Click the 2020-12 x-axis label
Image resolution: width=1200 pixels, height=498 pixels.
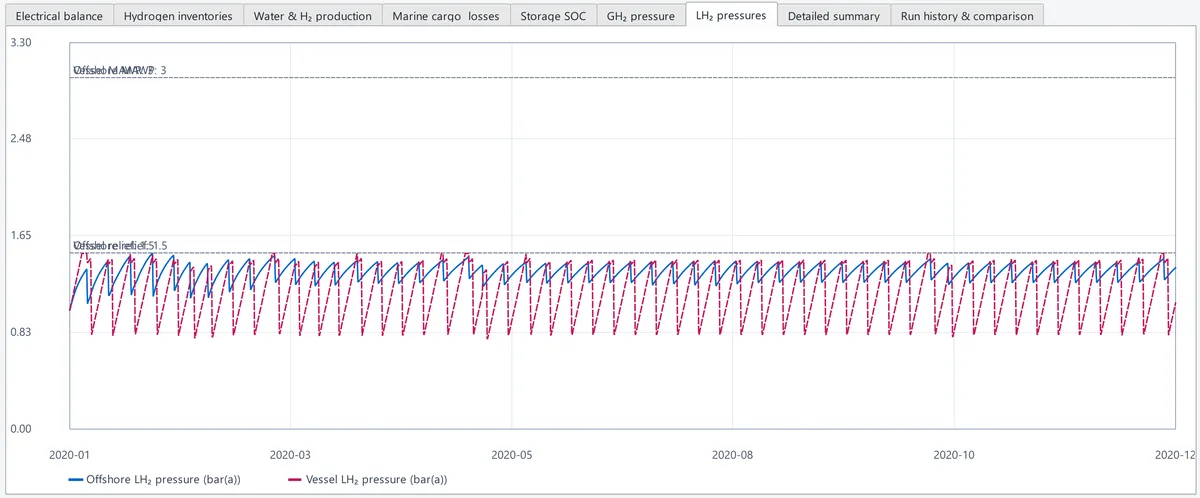(x=1174, y=454)
